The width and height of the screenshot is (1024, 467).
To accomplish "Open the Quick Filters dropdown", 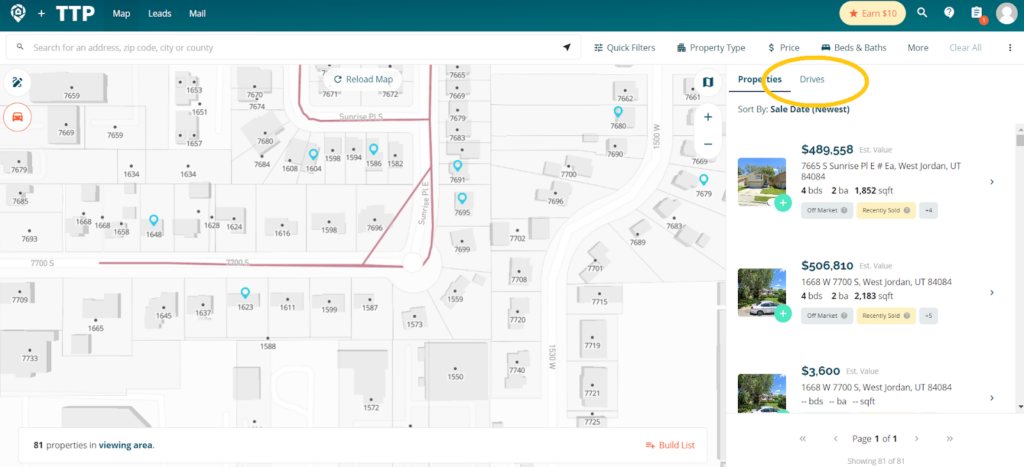I will (625, 47).
